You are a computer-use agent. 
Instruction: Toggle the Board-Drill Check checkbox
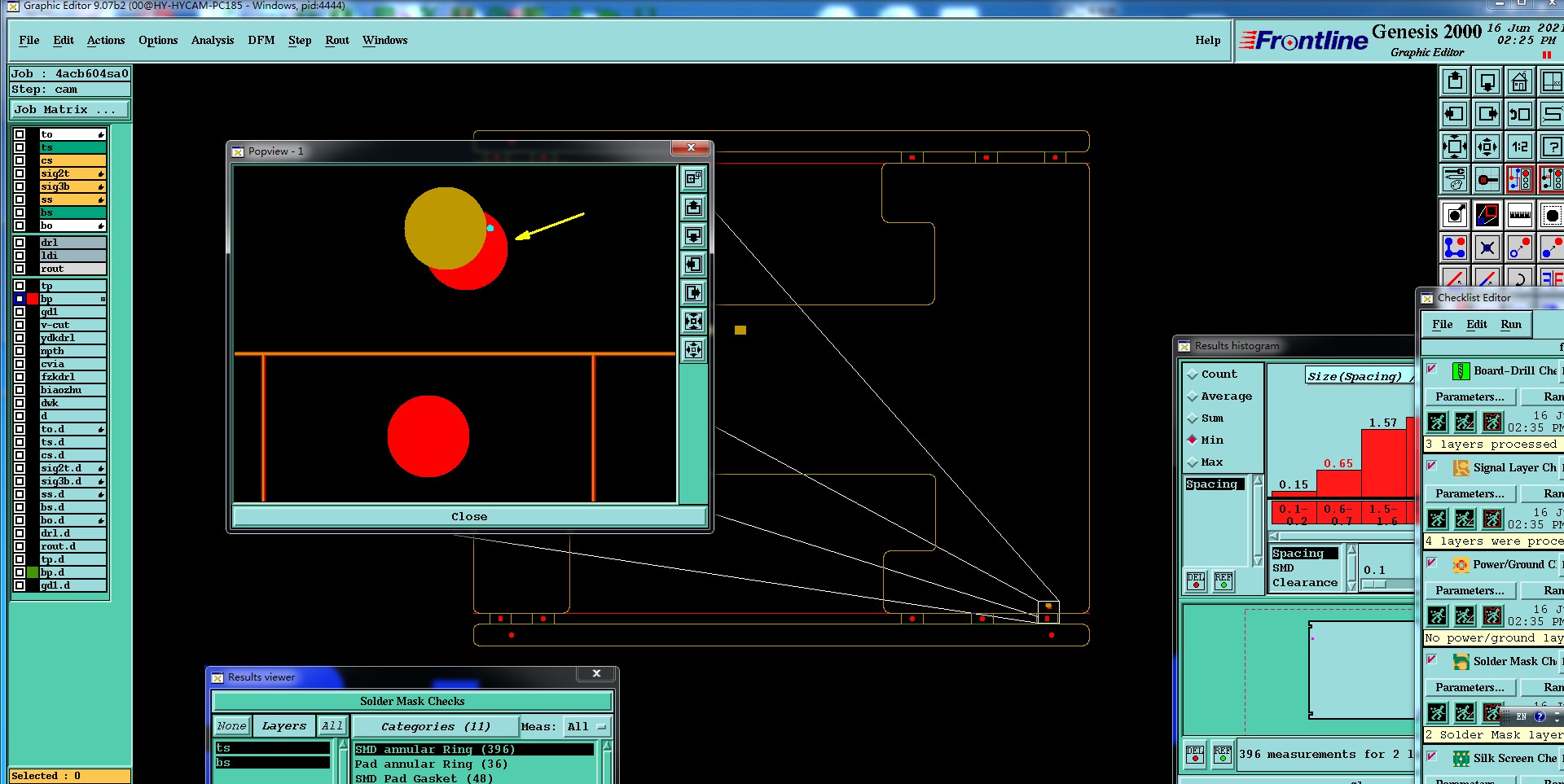[1431, 370]
